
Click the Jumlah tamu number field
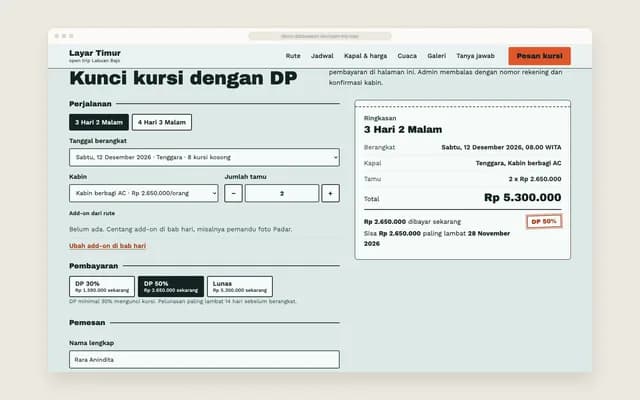point(282,193)
